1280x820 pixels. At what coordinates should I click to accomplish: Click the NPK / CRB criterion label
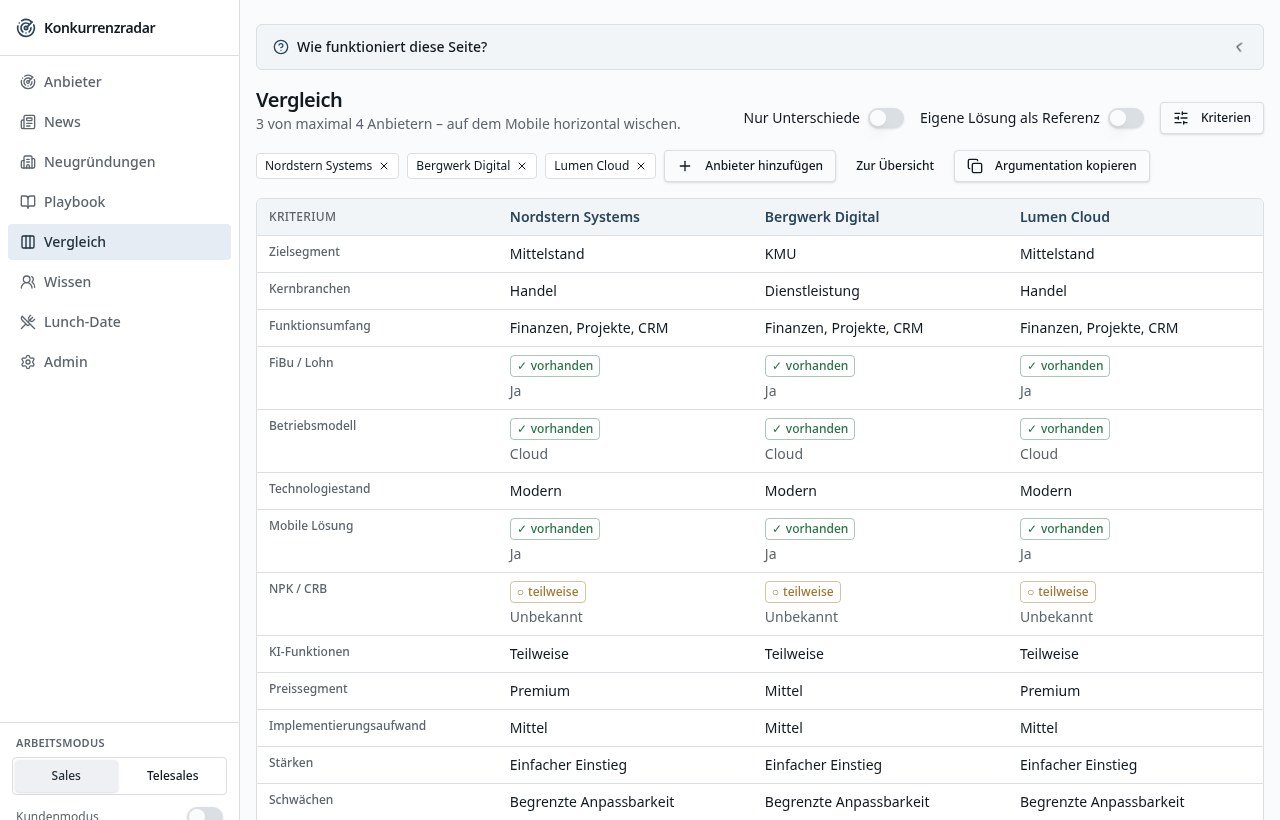[298, 589]
